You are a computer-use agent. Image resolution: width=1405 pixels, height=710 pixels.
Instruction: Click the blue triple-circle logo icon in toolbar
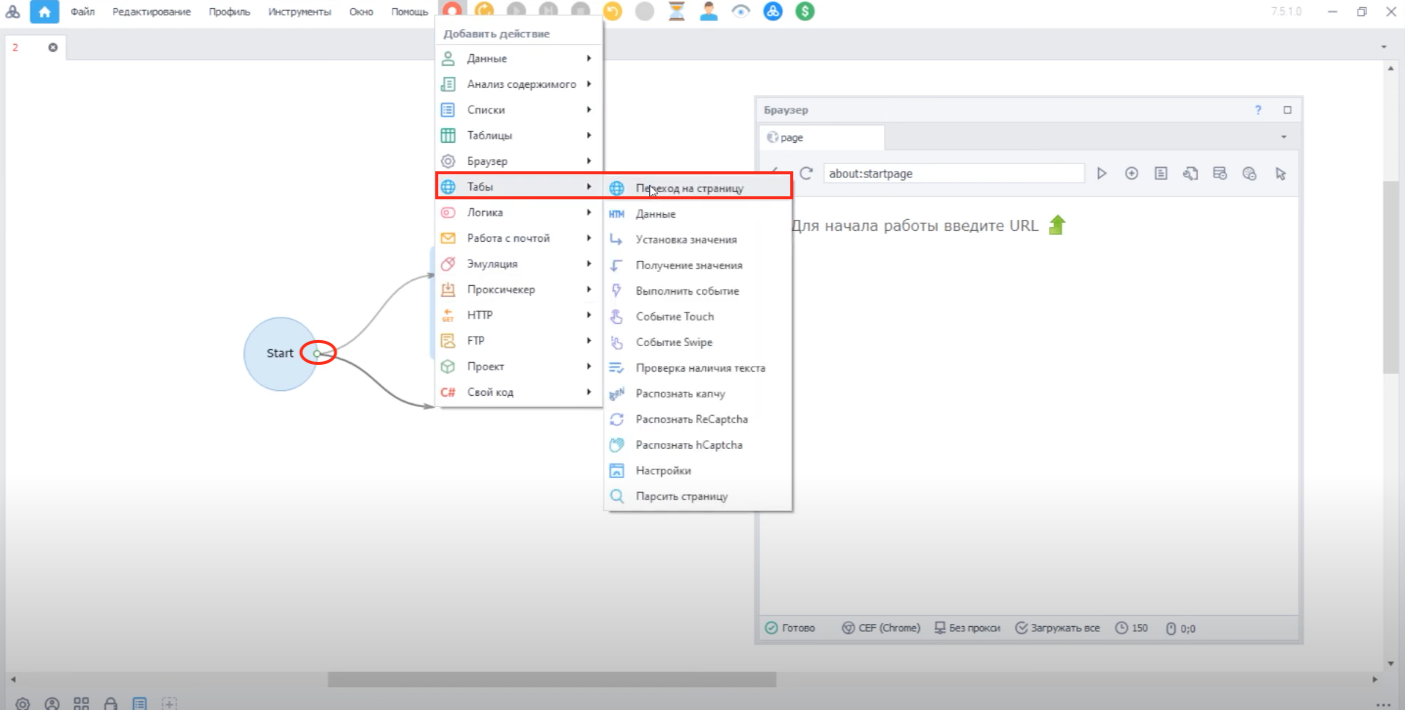[x=773, y=12]
